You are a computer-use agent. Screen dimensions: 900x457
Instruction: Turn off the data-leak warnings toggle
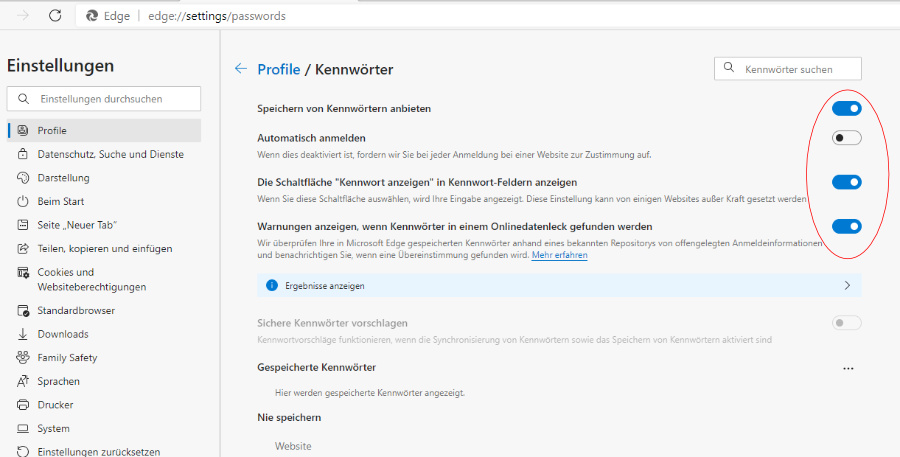[846, 226]
